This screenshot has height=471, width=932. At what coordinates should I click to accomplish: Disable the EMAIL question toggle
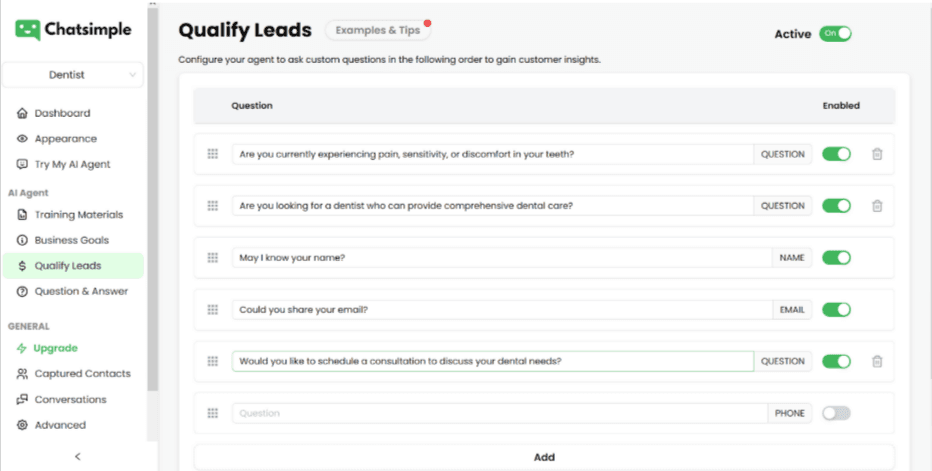coord(836,310)
